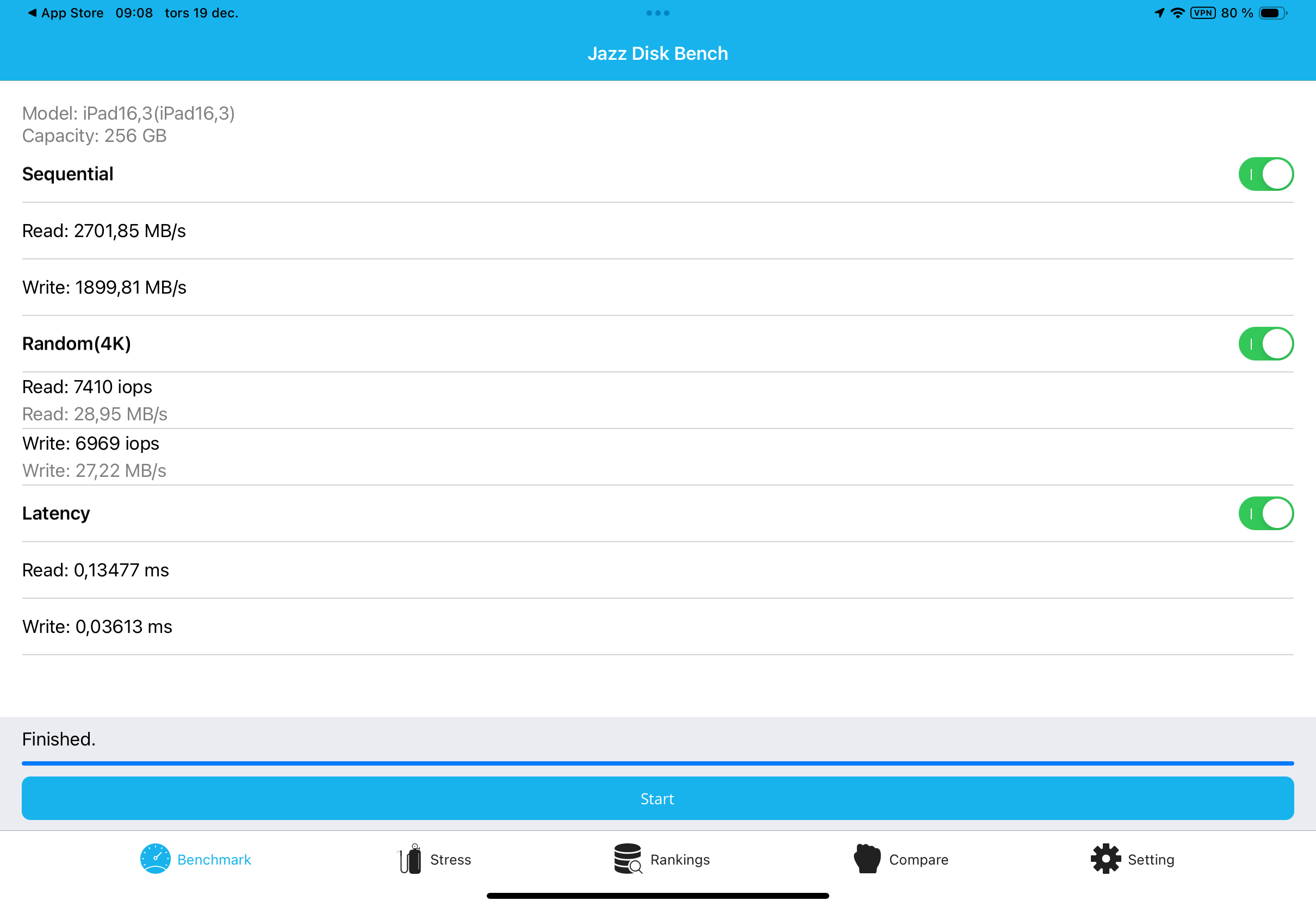Disable the Sequential test toggle
The image size is (1316, 907).
click(1266, 174)
